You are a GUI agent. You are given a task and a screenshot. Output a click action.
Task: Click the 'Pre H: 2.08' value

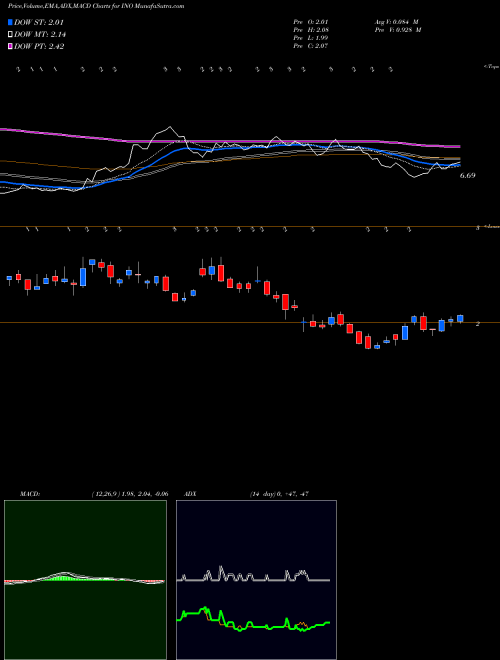311,30
